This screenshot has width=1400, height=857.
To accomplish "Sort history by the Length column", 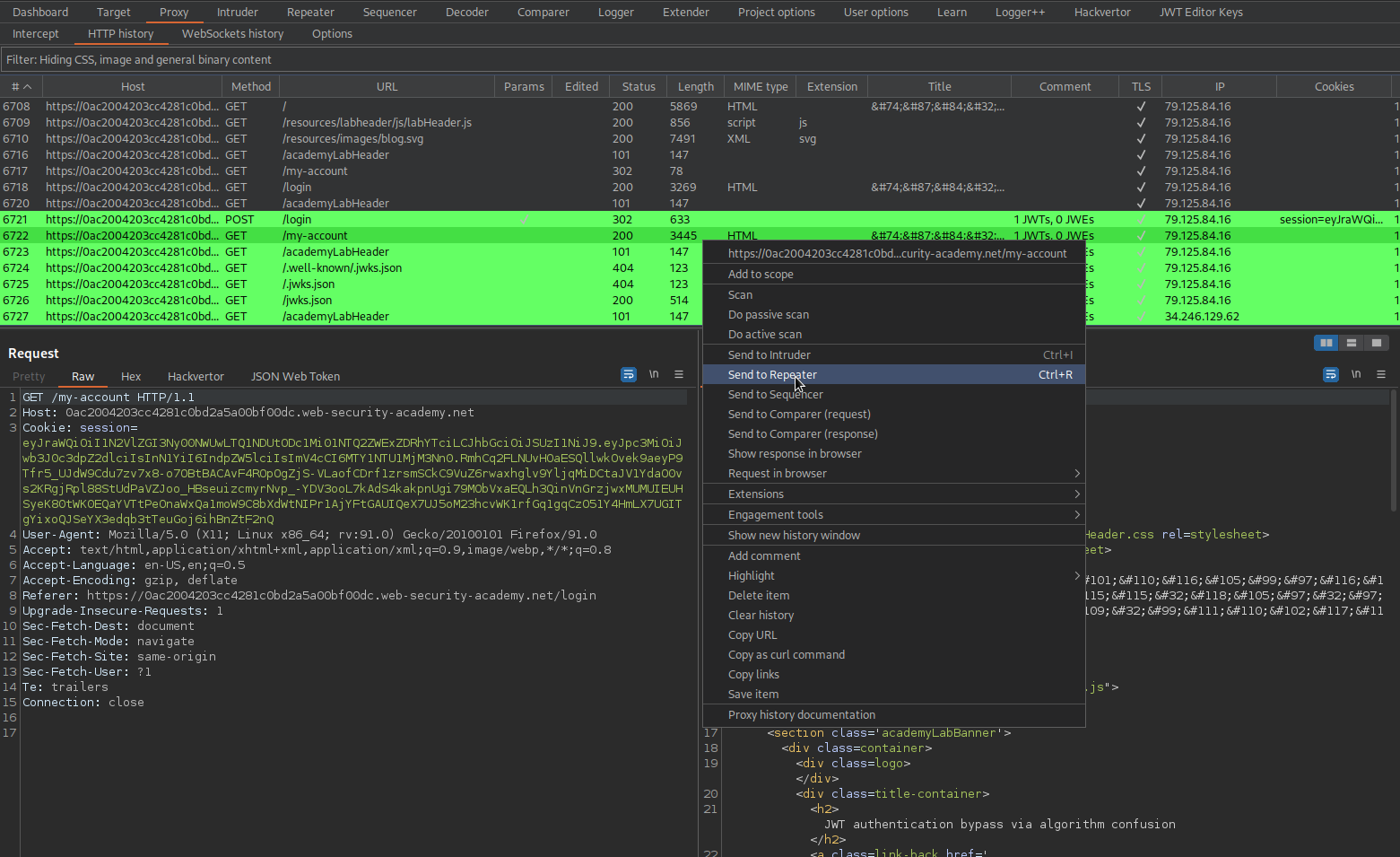I will (696, 87).
